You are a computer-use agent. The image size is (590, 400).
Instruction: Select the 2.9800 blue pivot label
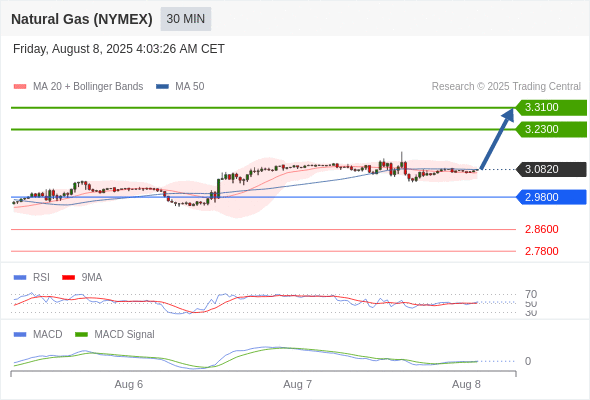(551, 197)
